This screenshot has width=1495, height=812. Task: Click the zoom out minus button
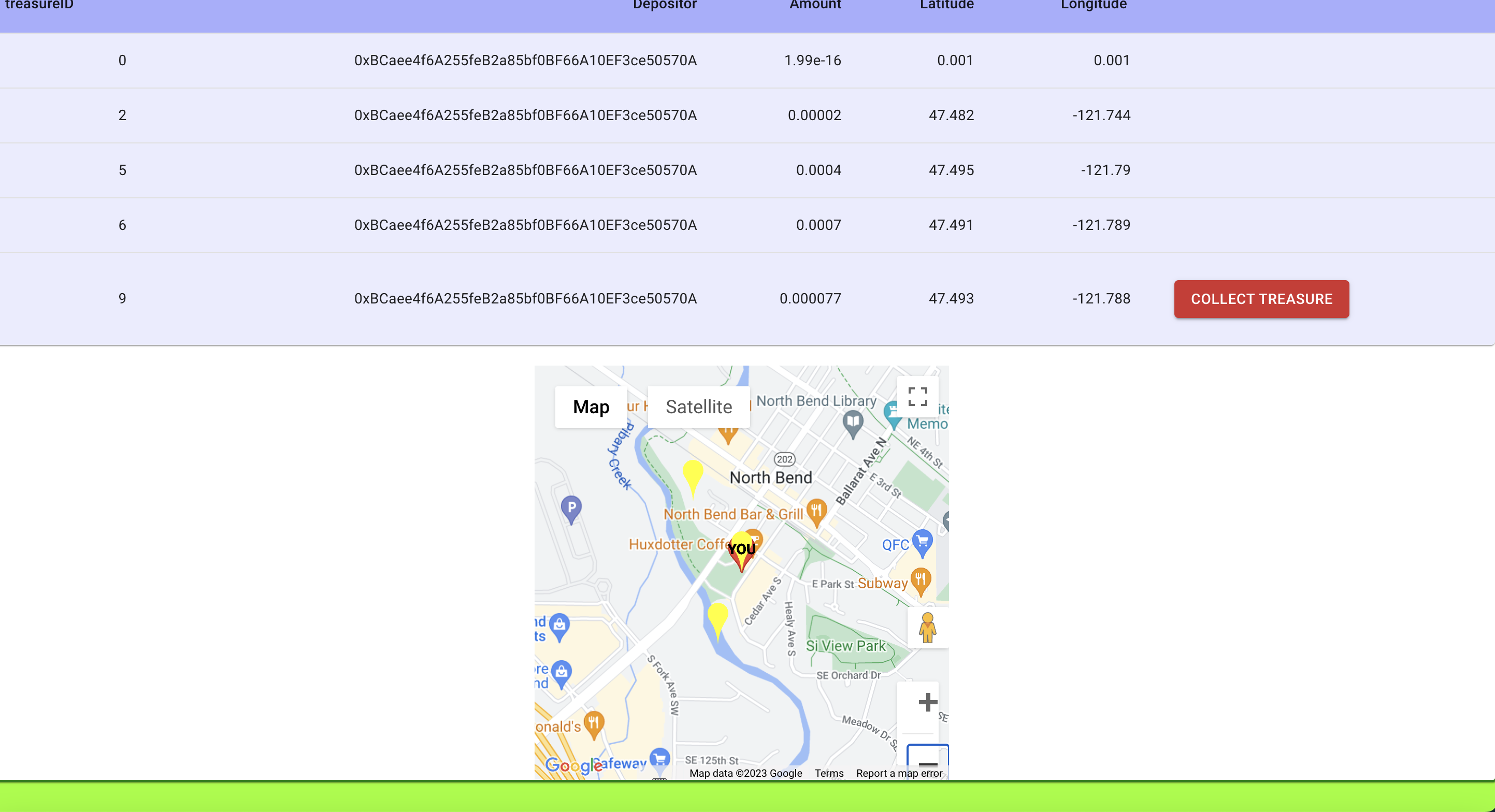(927, 761)
